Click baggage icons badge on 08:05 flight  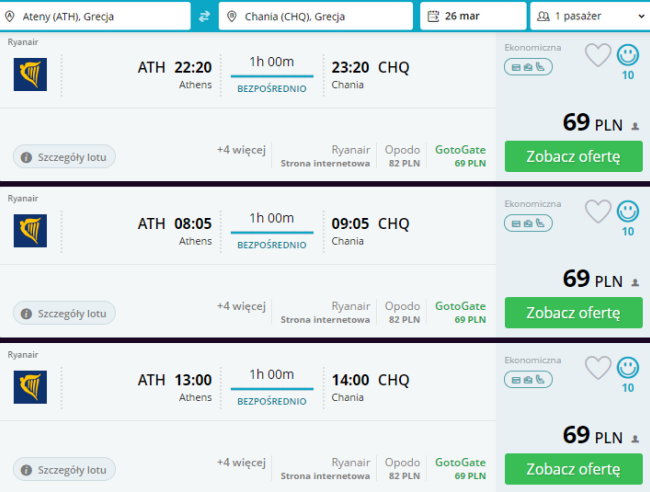(528, 223)
